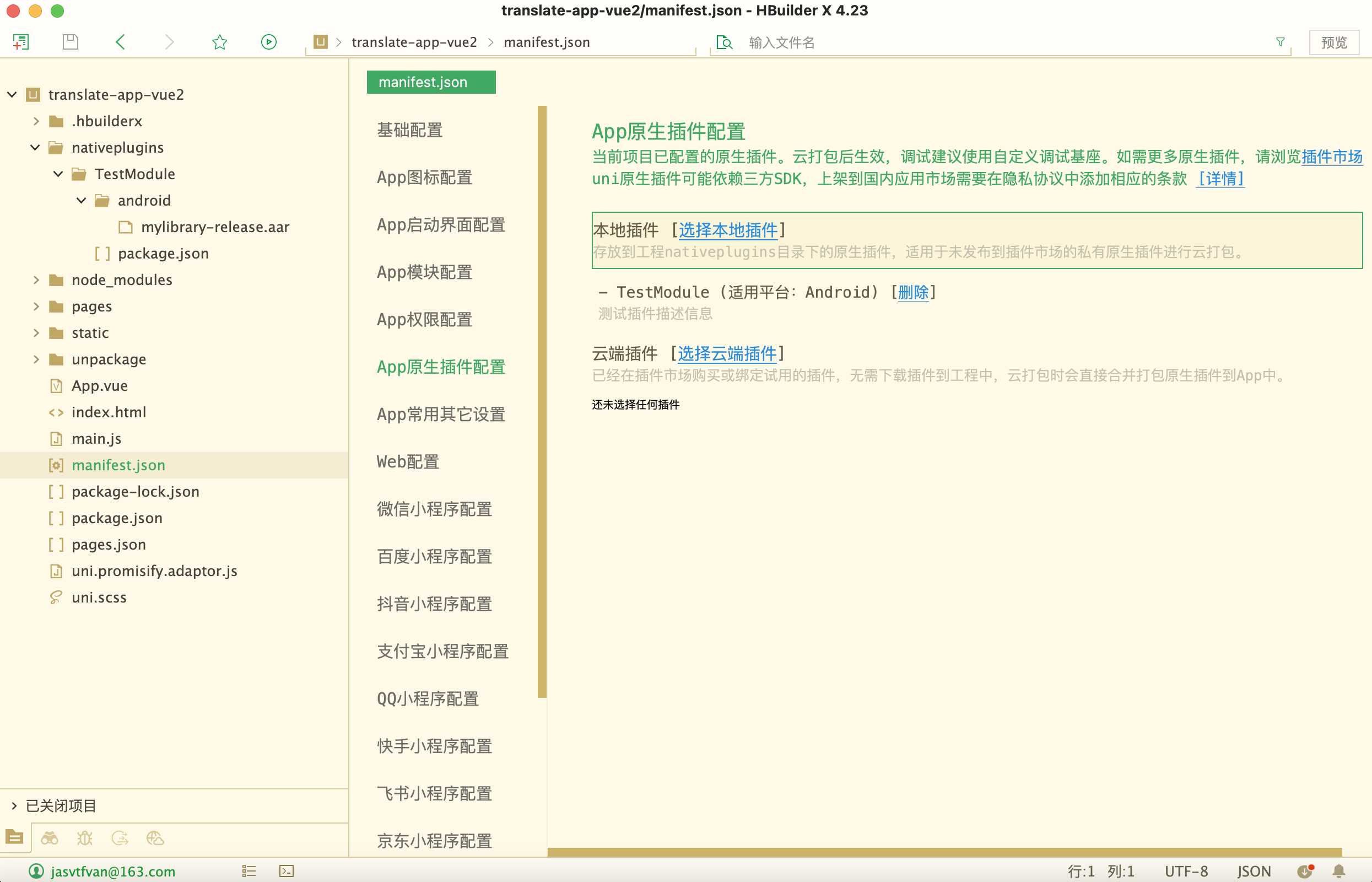Click the project icon in breadcrumb bar
The image size is (1372, 882).
point(321,42)
